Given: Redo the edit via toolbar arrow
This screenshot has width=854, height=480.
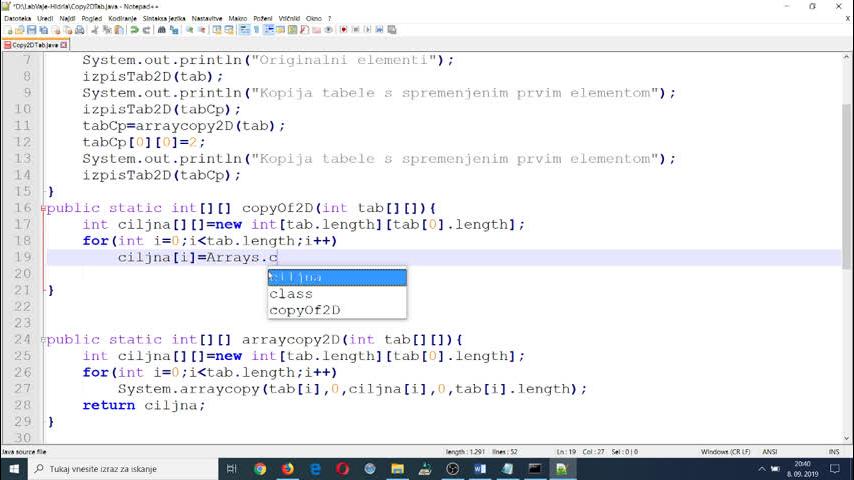Looking at the screenshot, I should pos(146,29).
